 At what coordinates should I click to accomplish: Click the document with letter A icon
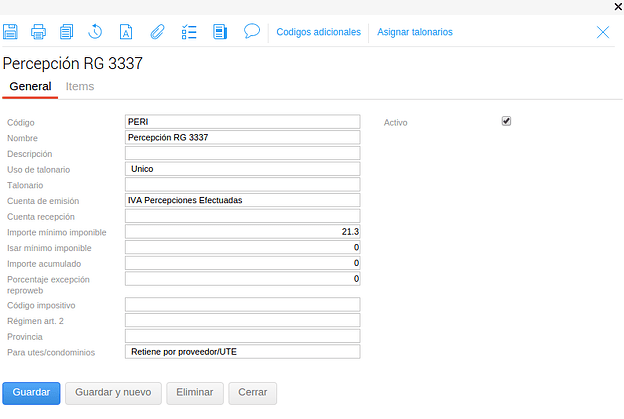tap(126, 32)
